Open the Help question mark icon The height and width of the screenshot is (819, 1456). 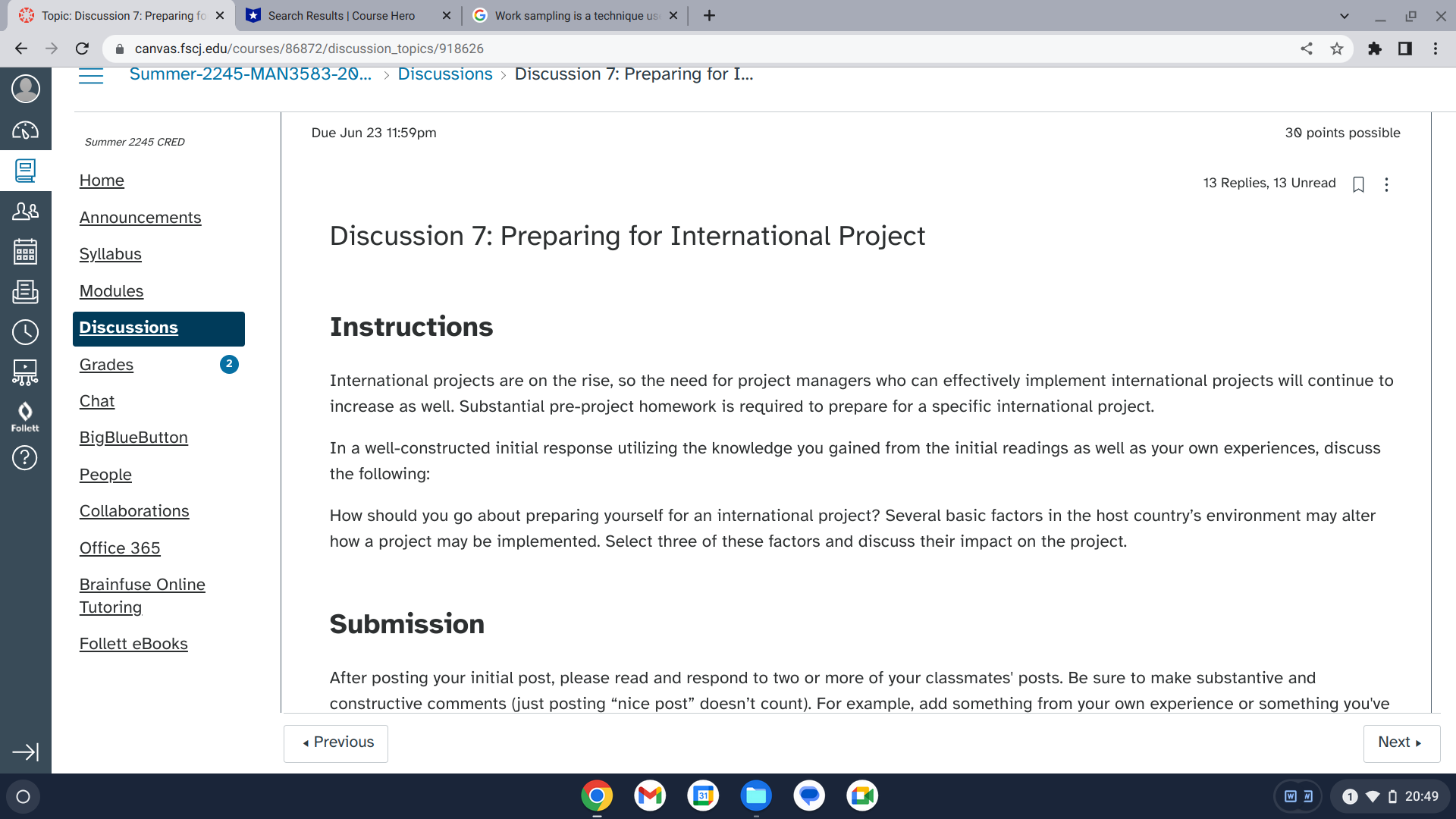[26, 458]
